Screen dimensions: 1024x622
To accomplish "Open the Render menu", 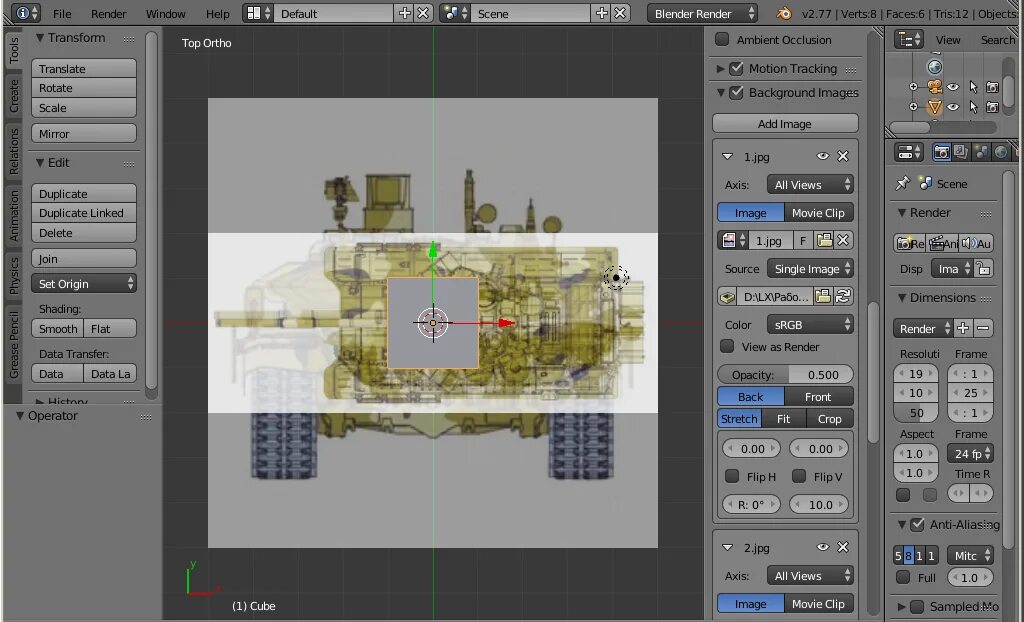I will pos(108,14).
